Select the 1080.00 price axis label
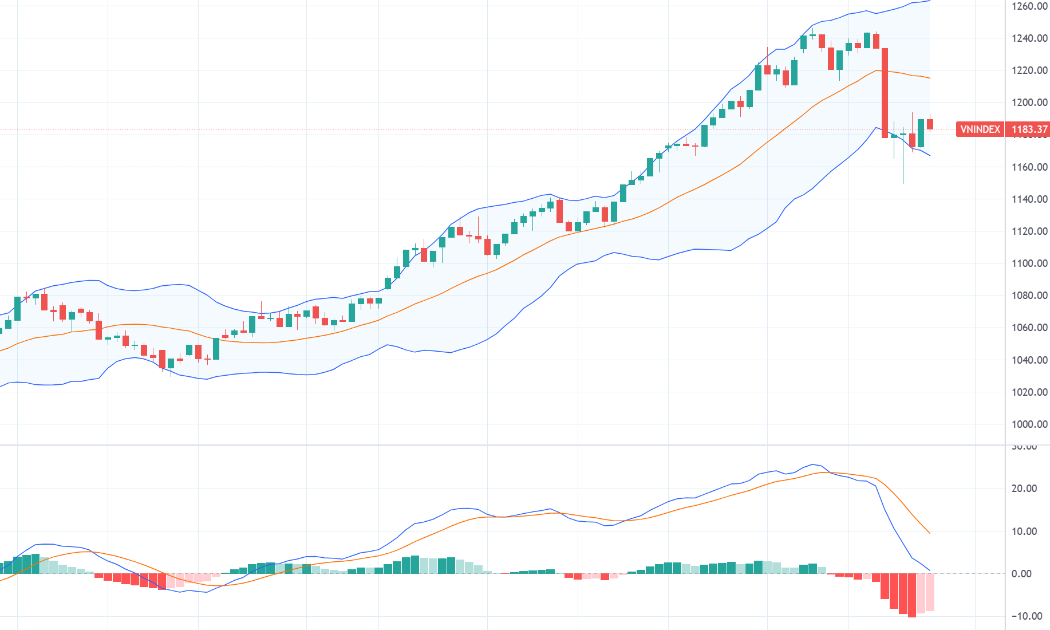 tap(1029, 295)
